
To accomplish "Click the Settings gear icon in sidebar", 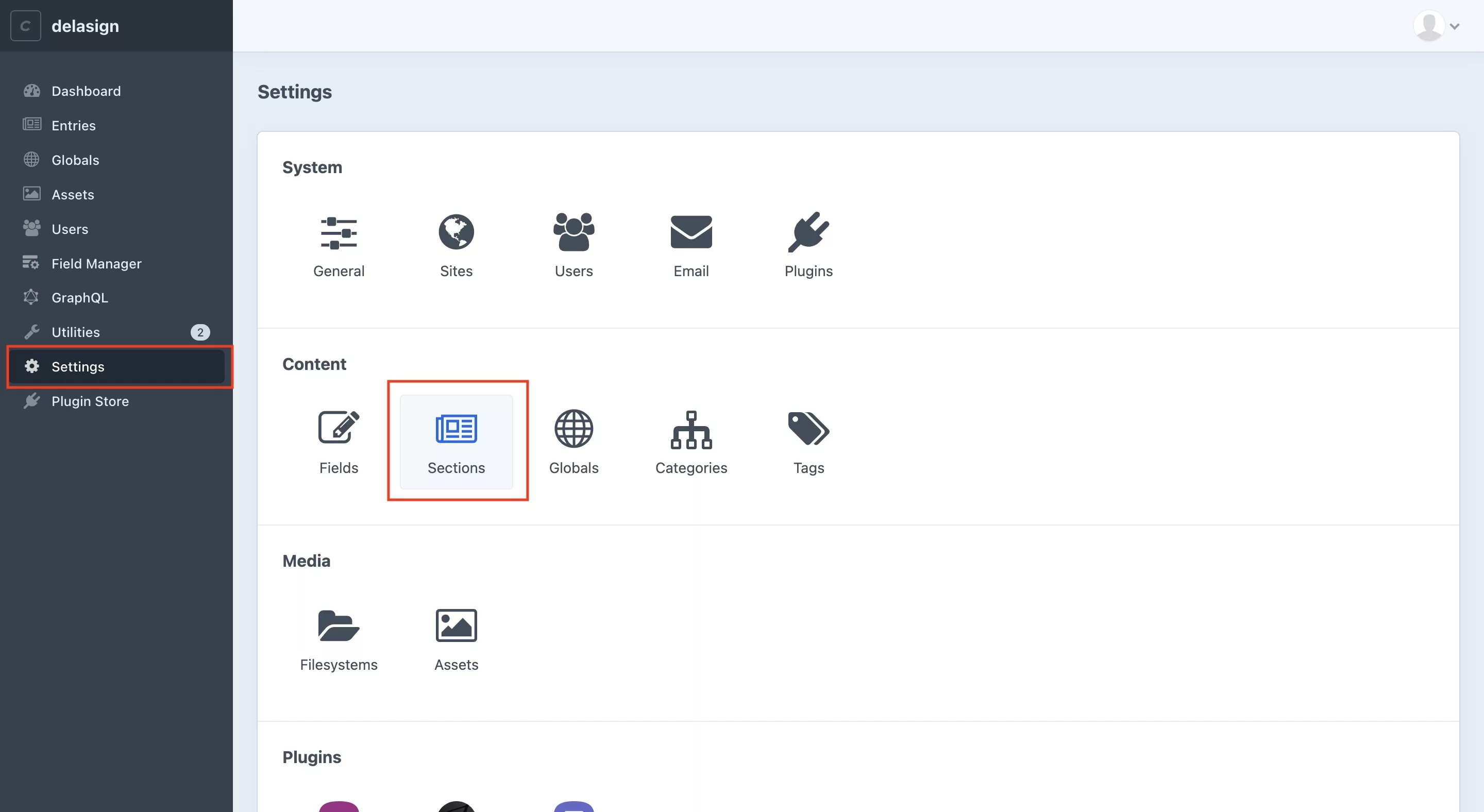I will coord(31,366).
